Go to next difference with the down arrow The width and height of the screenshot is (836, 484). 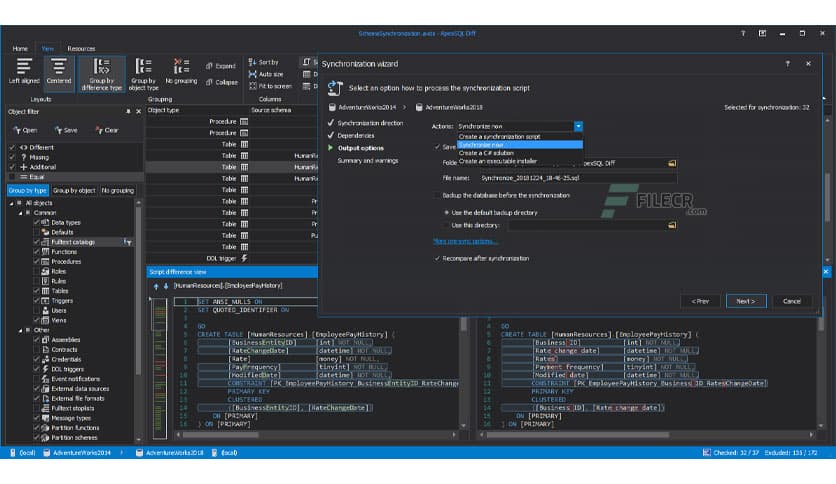point(166,286)
